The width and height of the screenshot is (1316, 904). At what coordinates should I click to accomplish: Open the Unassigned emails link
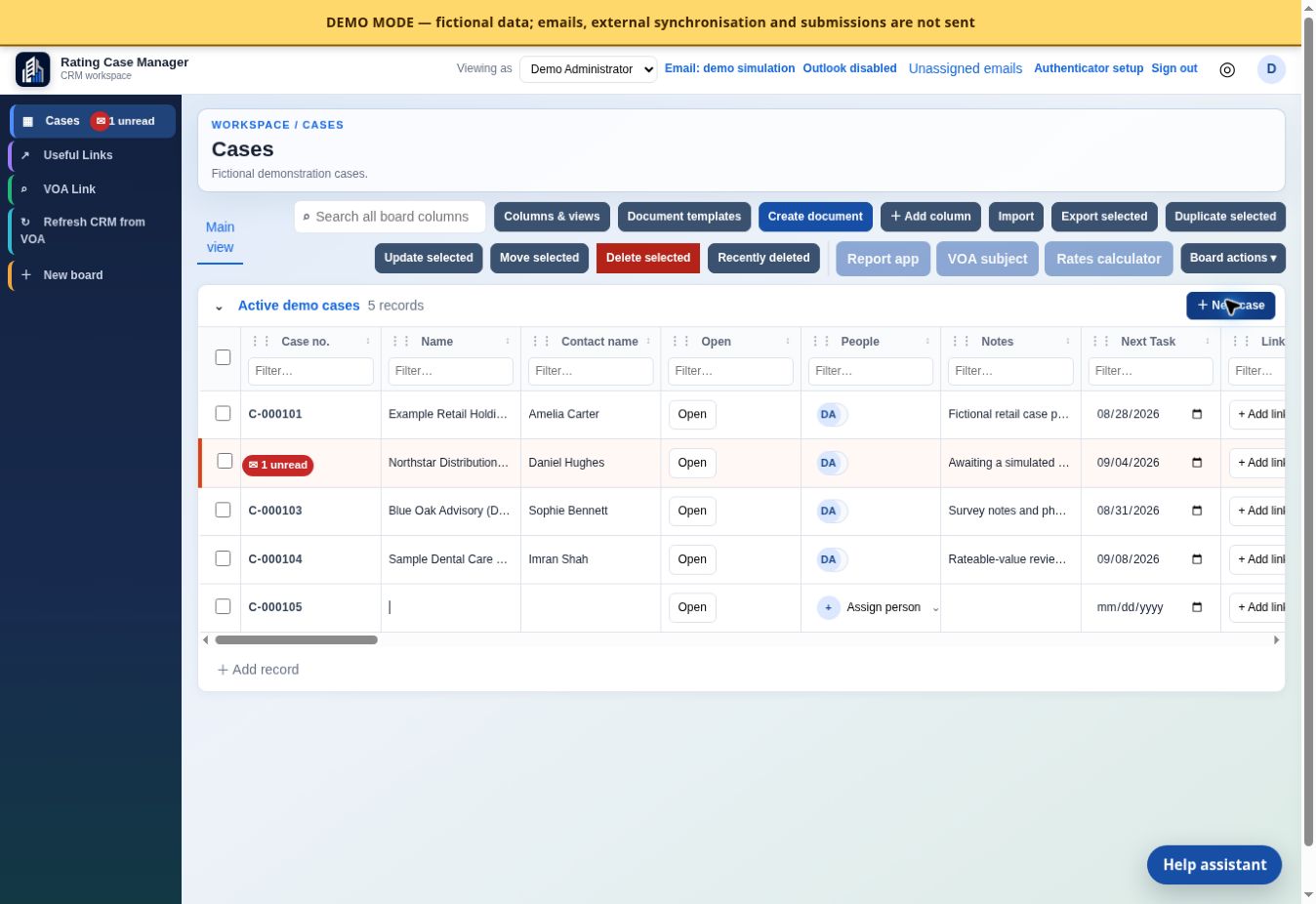966,68
